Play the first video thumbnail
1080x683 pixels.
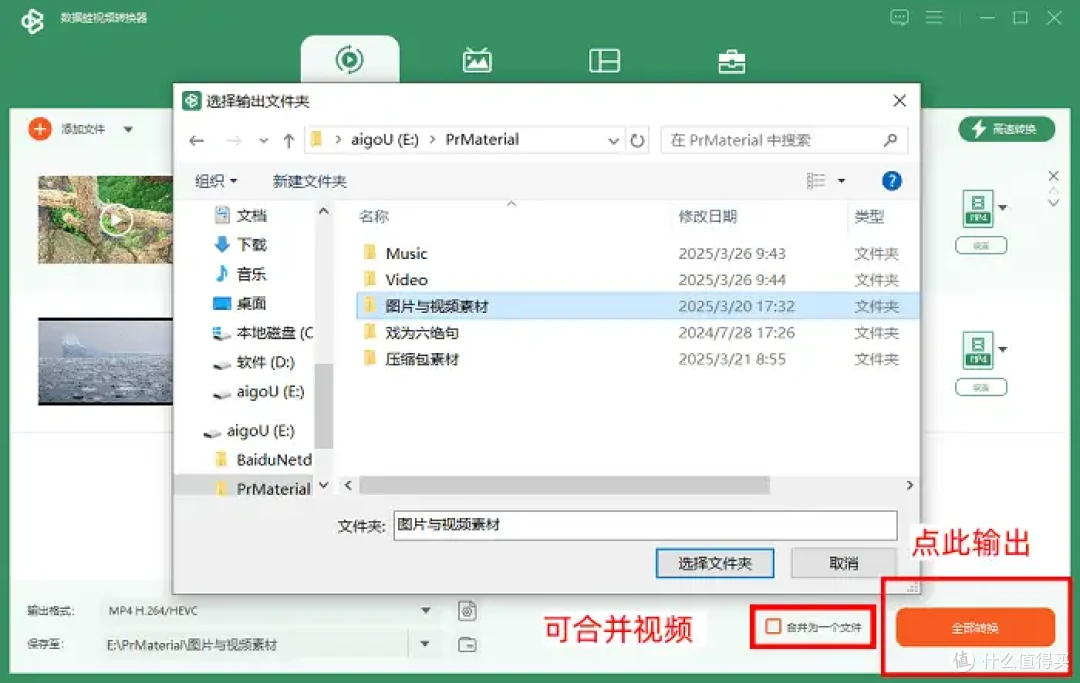[116, 220]
